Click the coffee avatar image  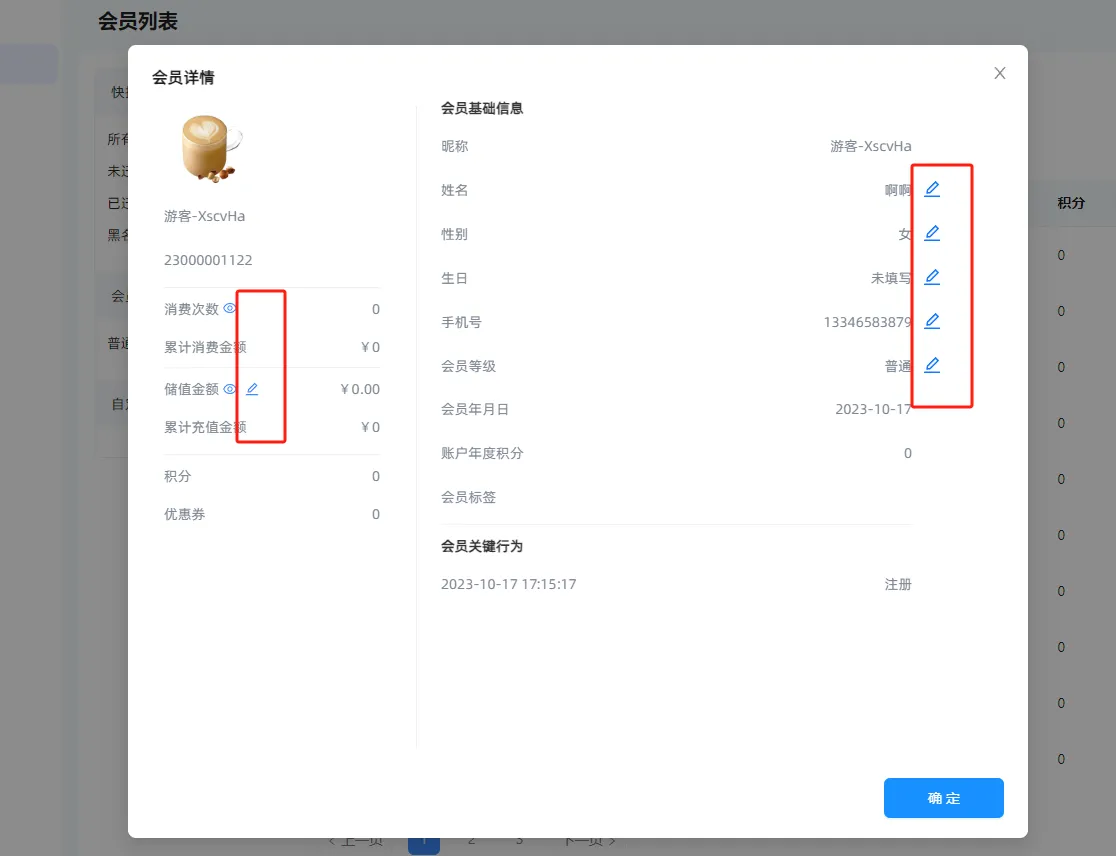tap(211, 148)
